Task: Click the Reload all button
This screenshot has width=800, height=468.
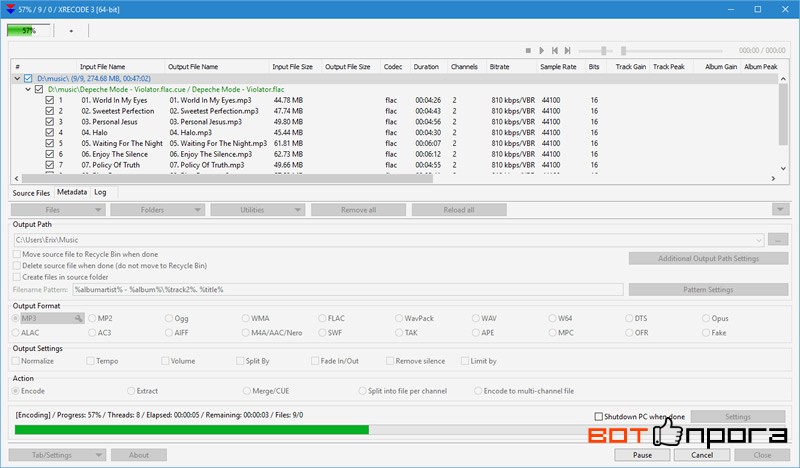Action: pos(459,210)
